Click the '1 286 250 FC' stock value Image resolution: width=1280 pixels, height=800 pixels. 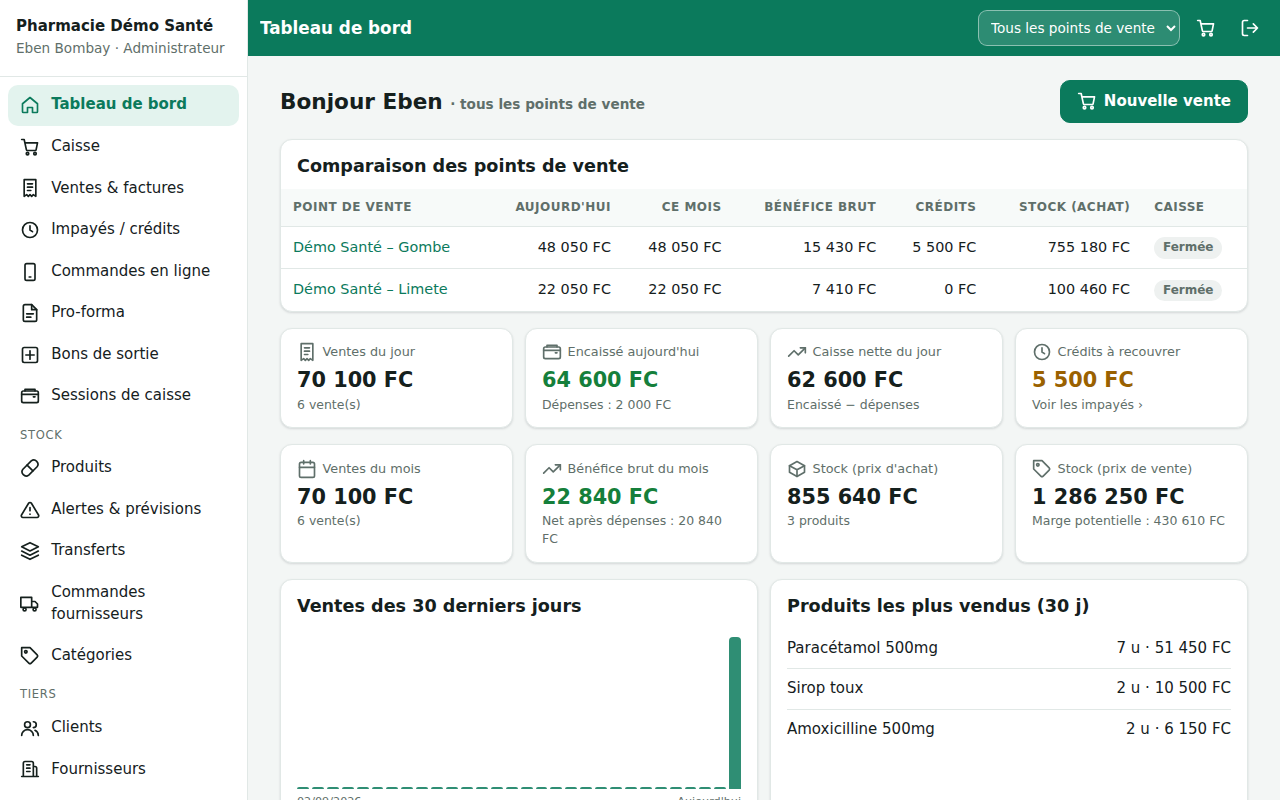[x=1108, y=497]
